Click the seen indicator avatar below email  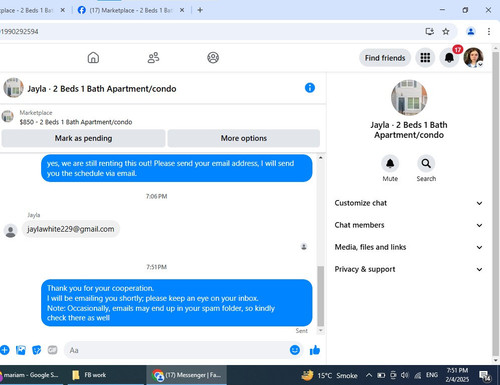point(304,247)
